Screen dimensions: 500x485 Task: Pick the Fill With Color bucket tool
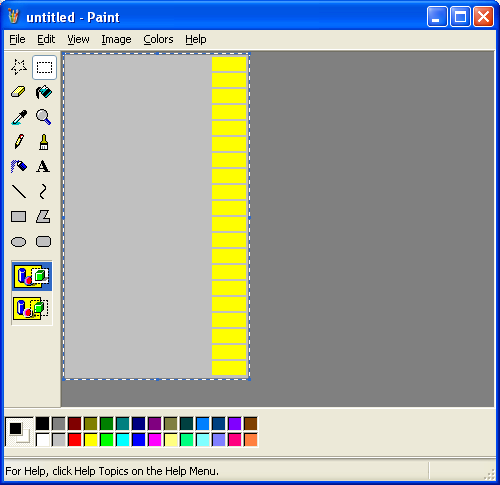click(44, 92)
